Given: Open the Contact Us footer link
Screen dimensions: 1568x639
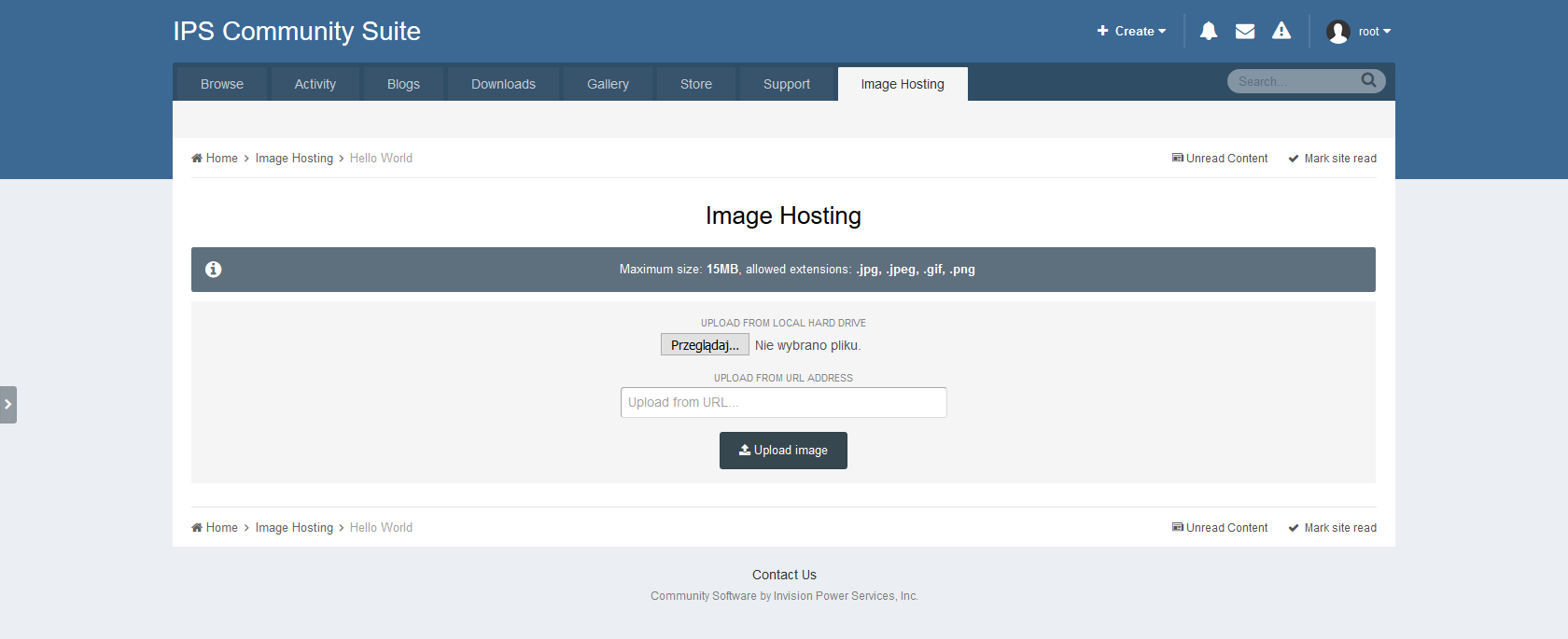Looking at the screenshot, I should [x=784, y=575].
